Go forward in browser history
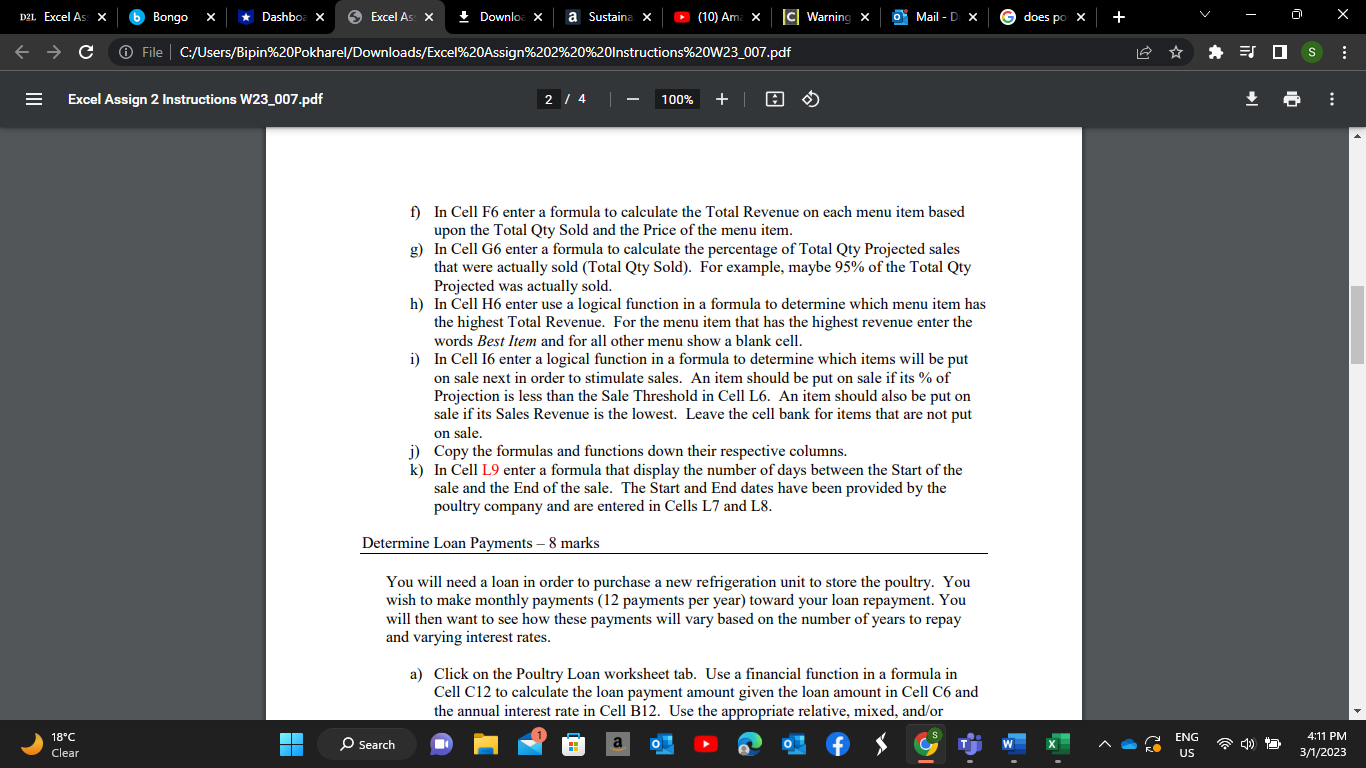 54,52
